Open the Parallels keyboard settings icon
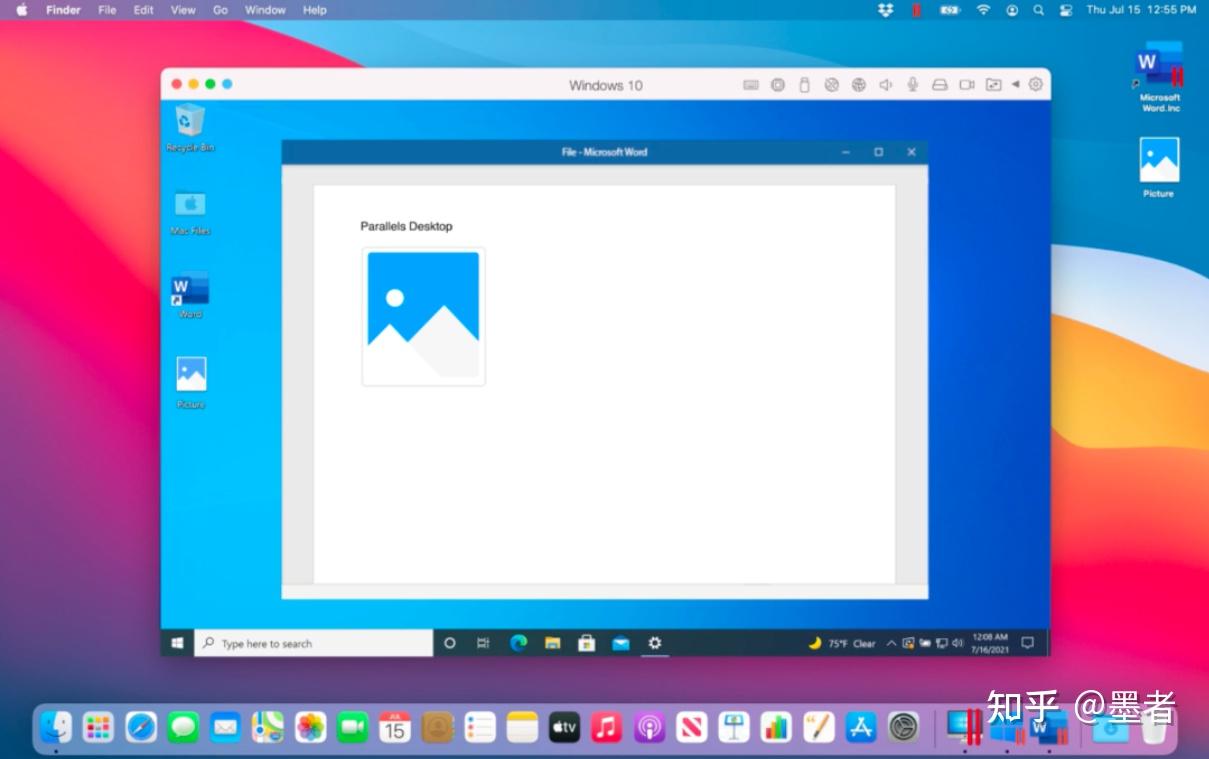The image size is (1209, 759). (749, 85)
